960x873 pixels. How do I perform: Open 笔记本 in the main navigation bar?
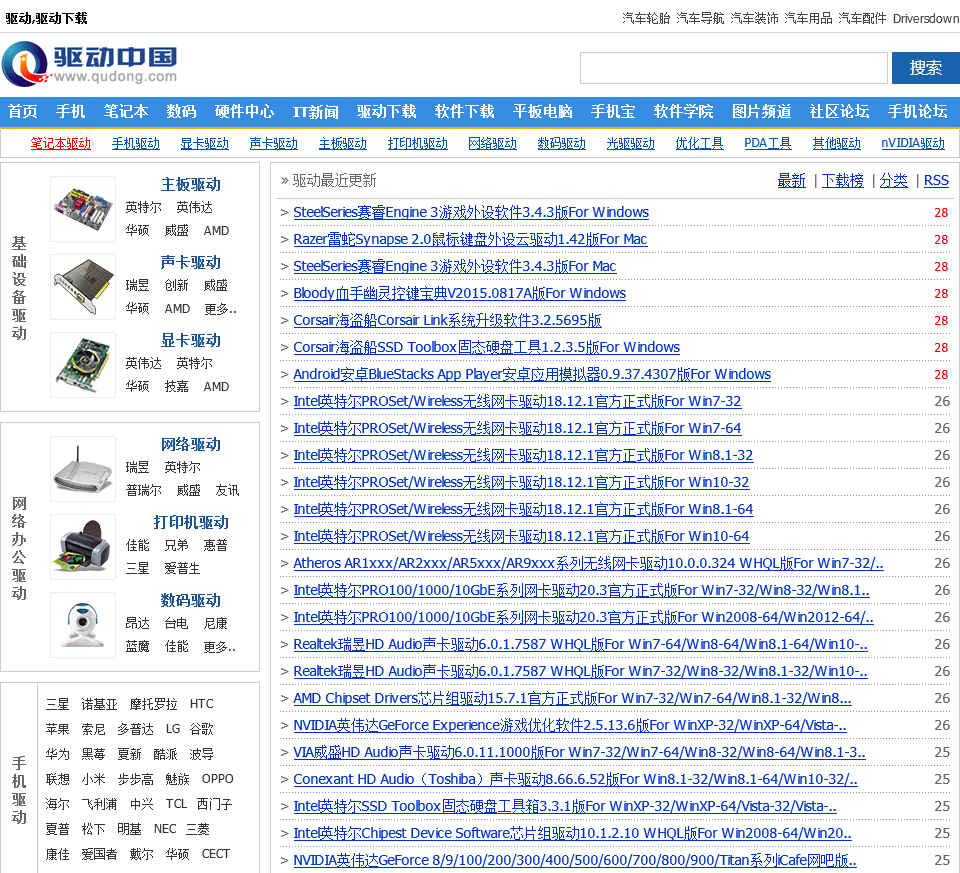(x=126, y=111)
